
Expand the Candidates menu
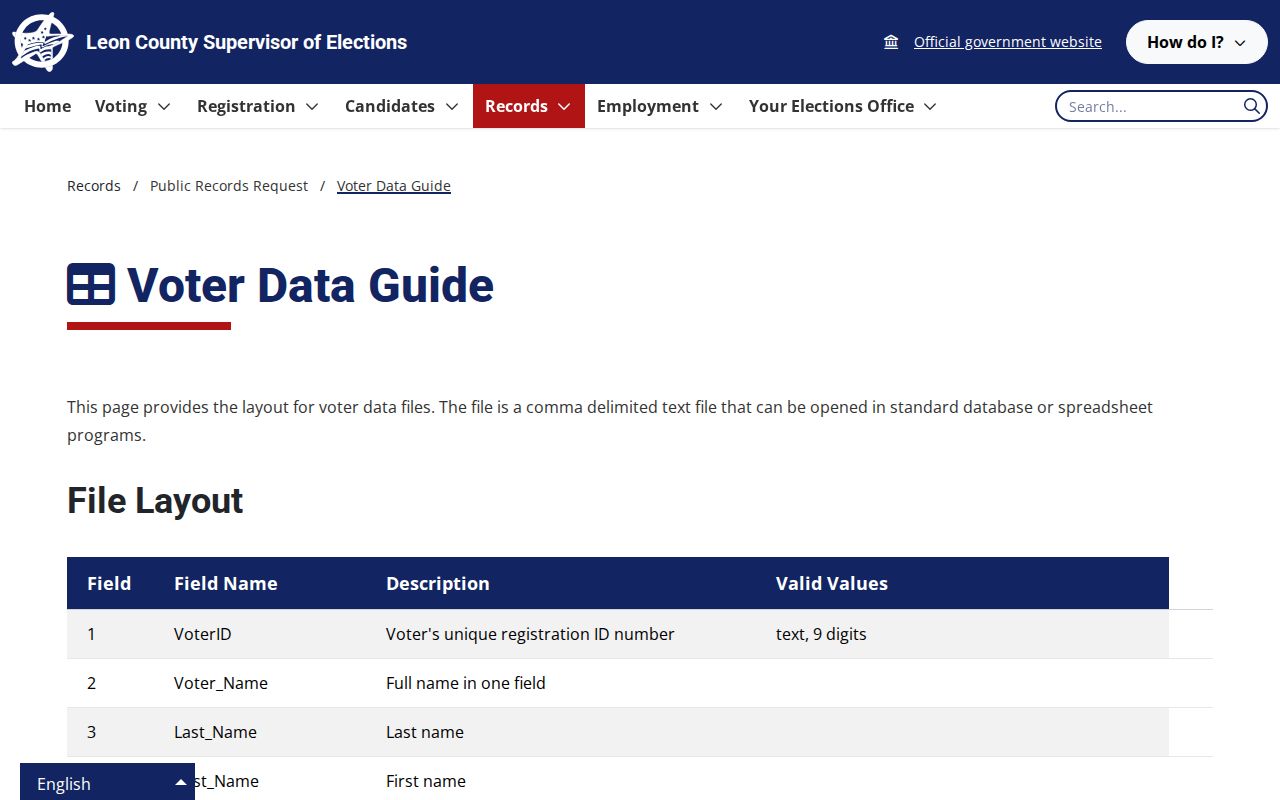[x=402, y=106]
